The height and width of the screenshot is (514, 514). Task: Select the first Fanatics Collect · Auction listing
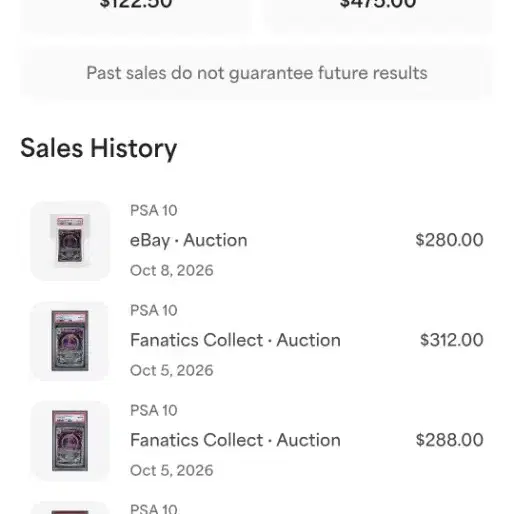235,340
